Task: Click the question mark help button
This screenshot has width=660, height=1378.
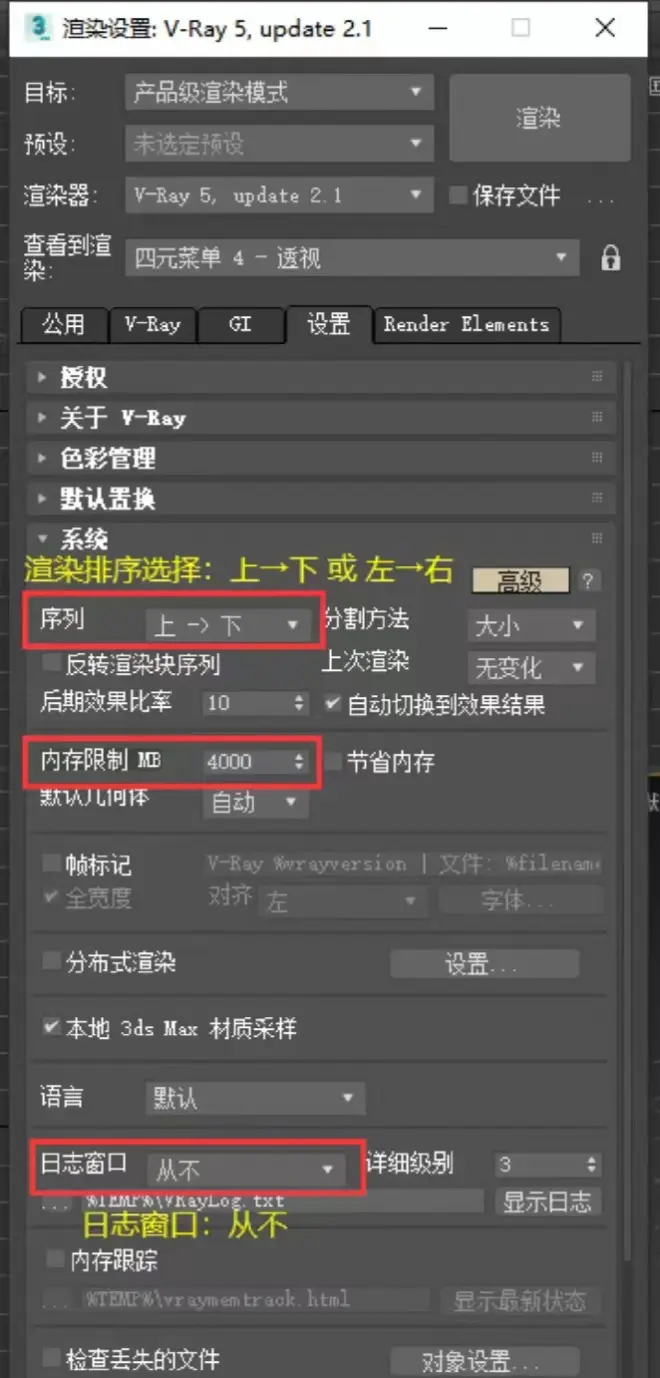Action: (589, 581)
